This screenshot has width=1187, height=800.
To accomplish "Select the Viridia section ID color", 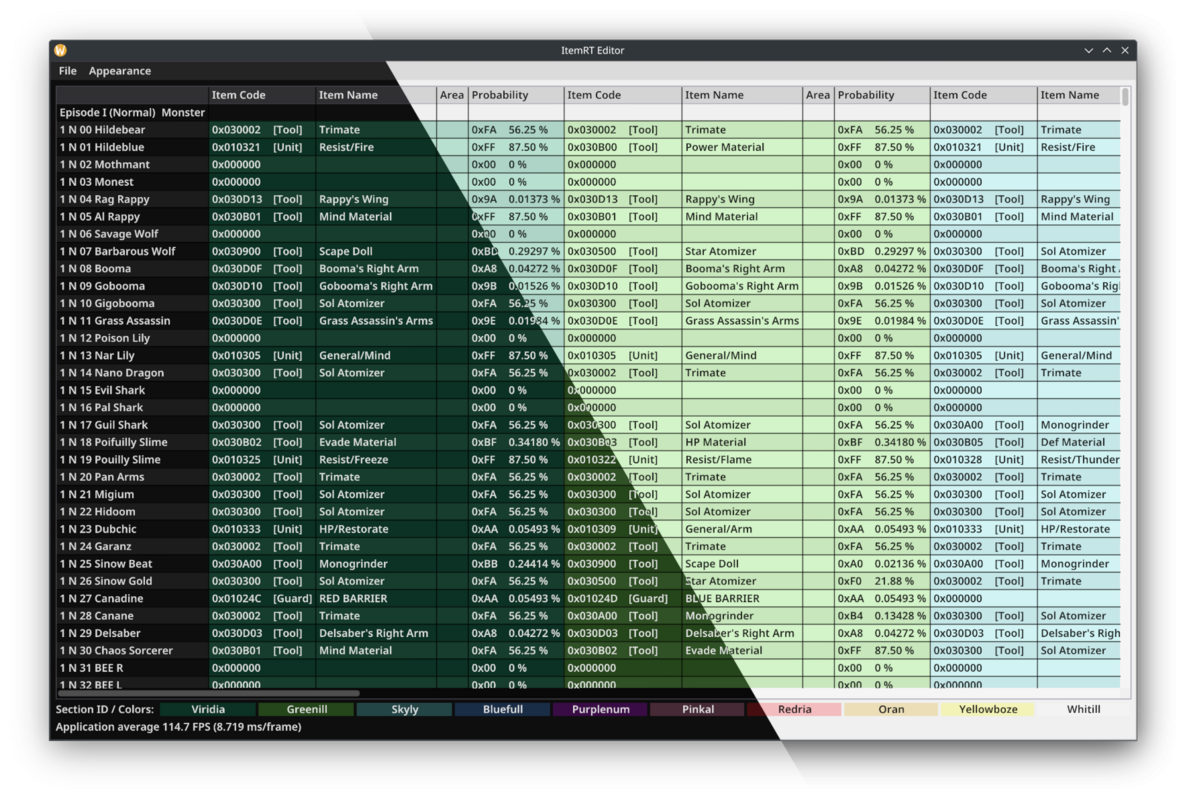I will pyautogui.click(x=207, y=709).
